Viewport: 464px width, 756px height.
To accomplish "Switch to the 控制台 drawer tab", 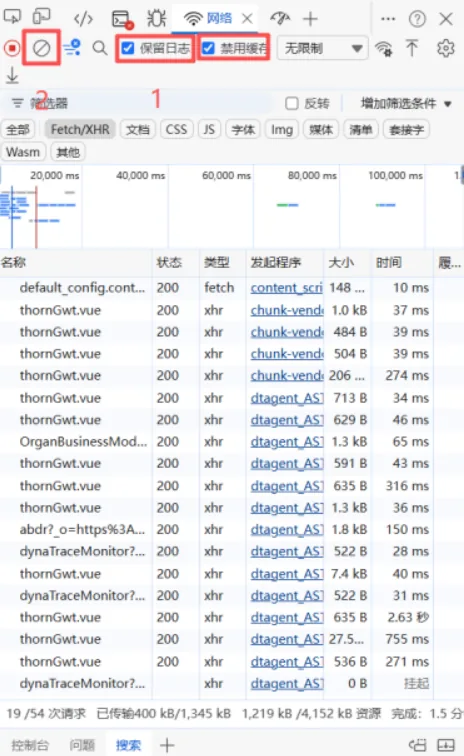I will pos(30,745).
